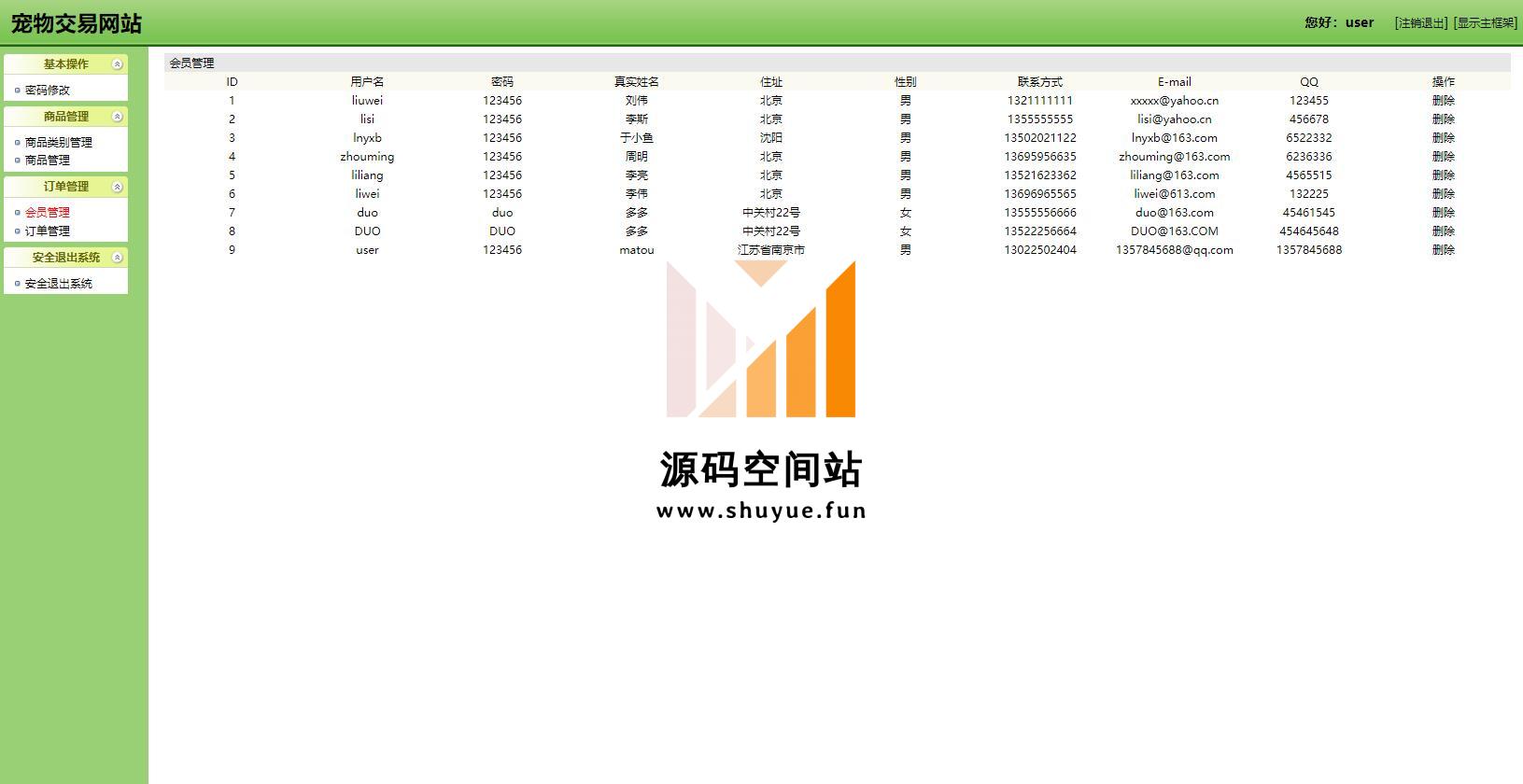Click the real name 刘伟

637,101
